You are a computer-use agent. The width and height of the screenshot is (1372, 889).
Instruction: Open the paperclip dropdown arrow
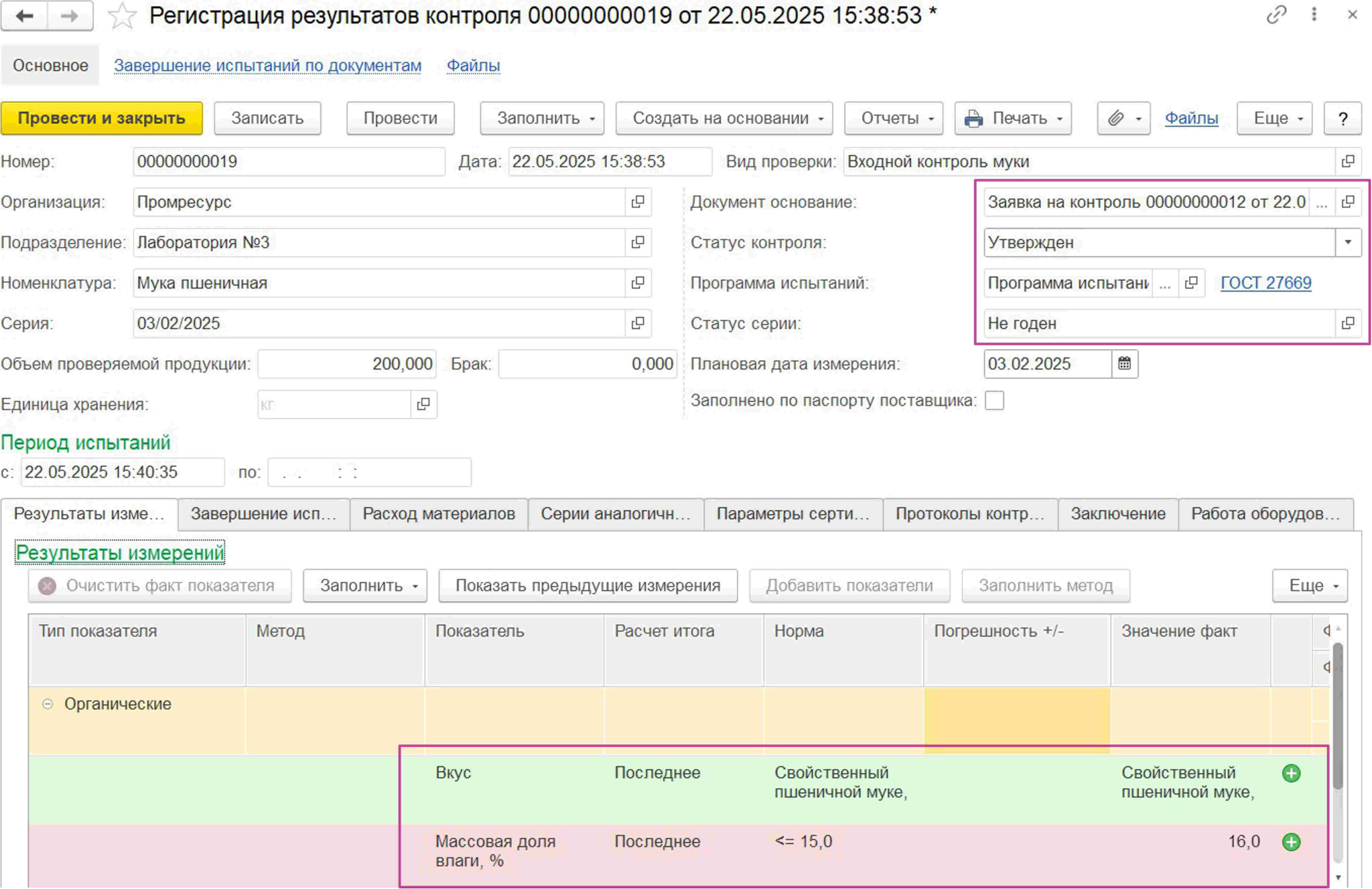point(1138,119)
